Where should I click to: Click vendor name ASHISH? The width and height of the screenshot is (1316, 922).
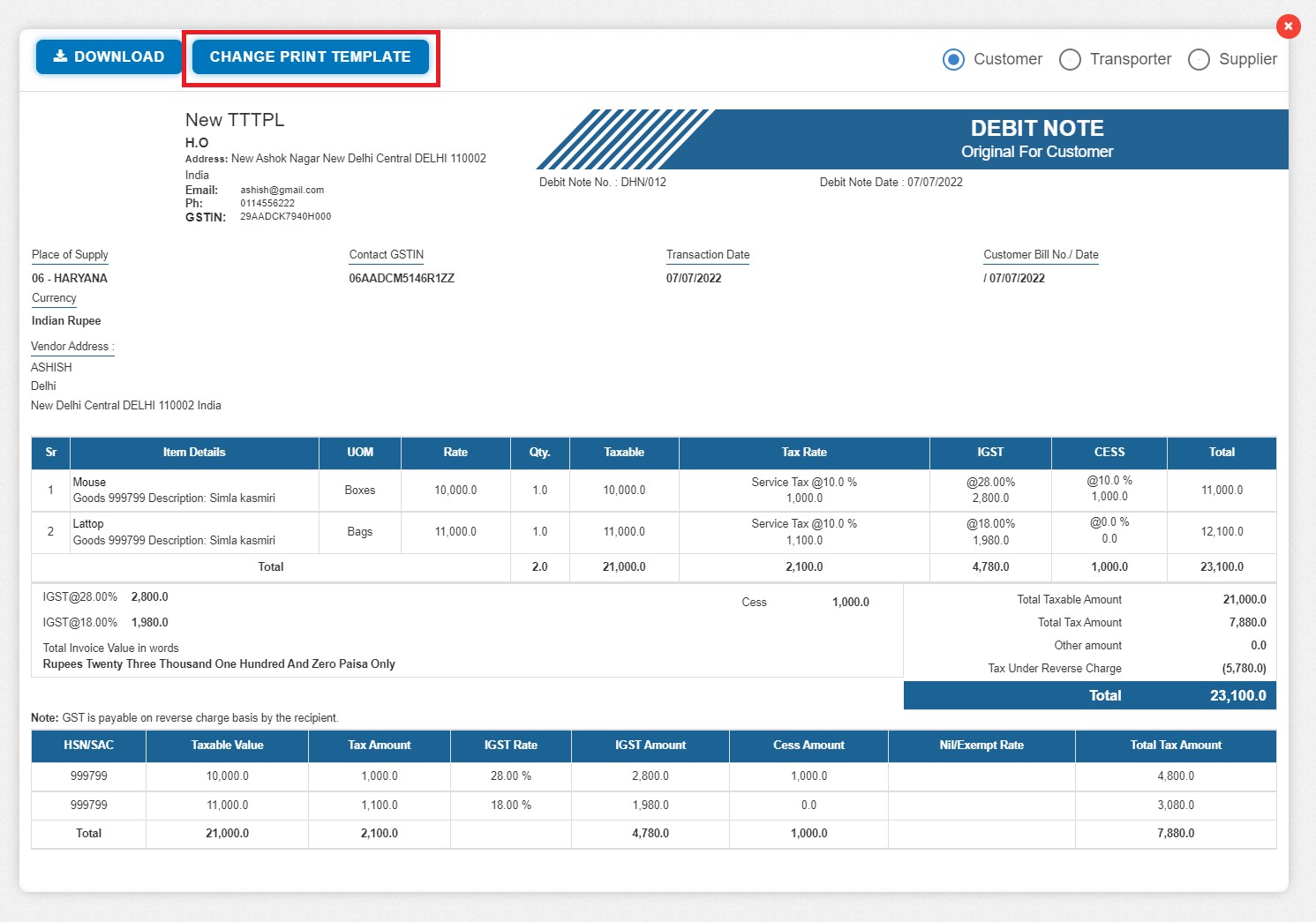point(51,367)
